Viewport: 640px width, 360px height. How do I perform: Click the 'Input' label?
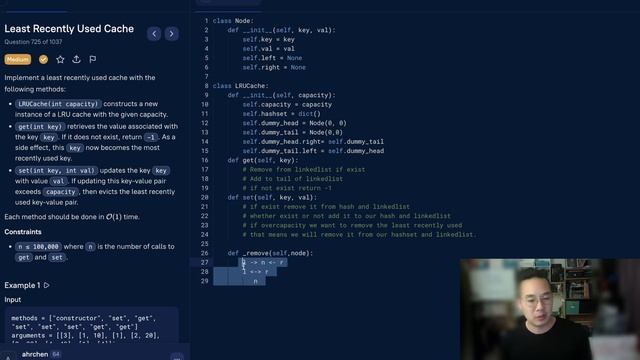click(13, 300)
